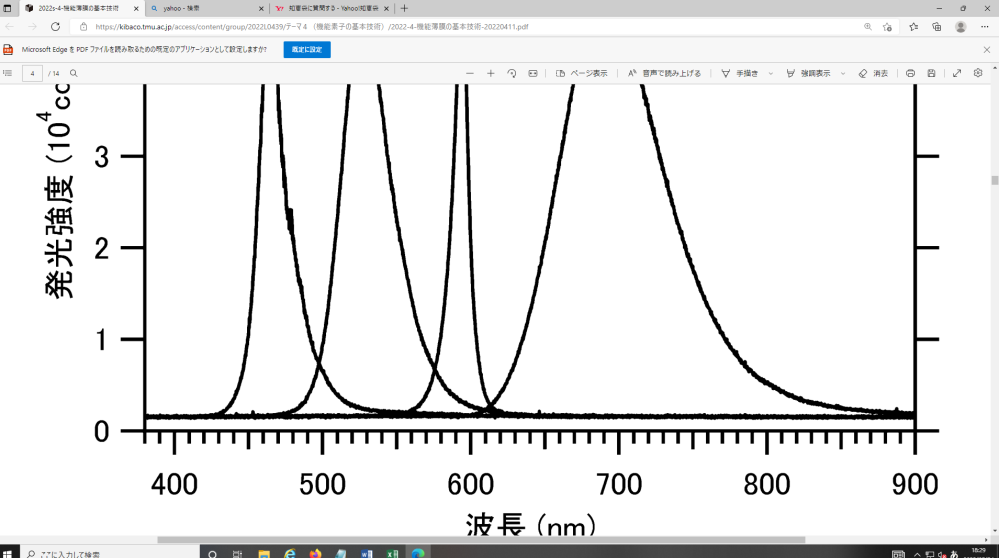This screenshot has width=999, height=558.
Task: Open PDF settings gear icon
Action: pyautogui.click(x=978, y=73)
